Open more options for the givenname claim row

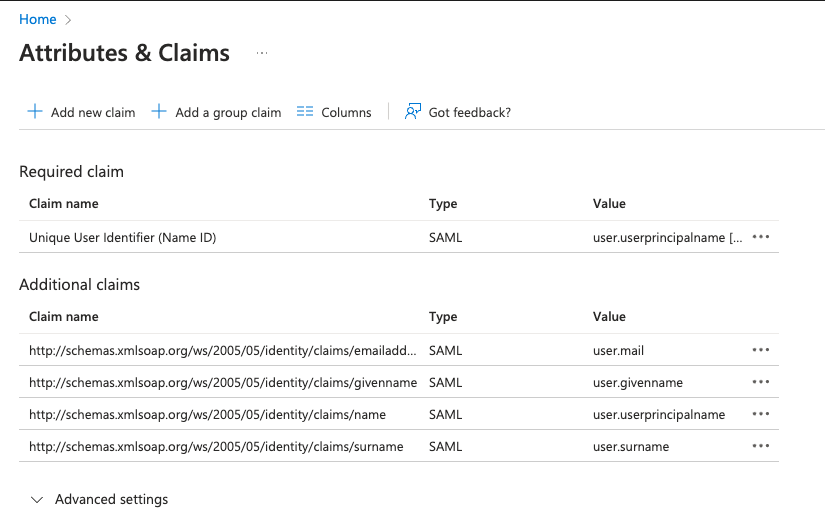761,382
